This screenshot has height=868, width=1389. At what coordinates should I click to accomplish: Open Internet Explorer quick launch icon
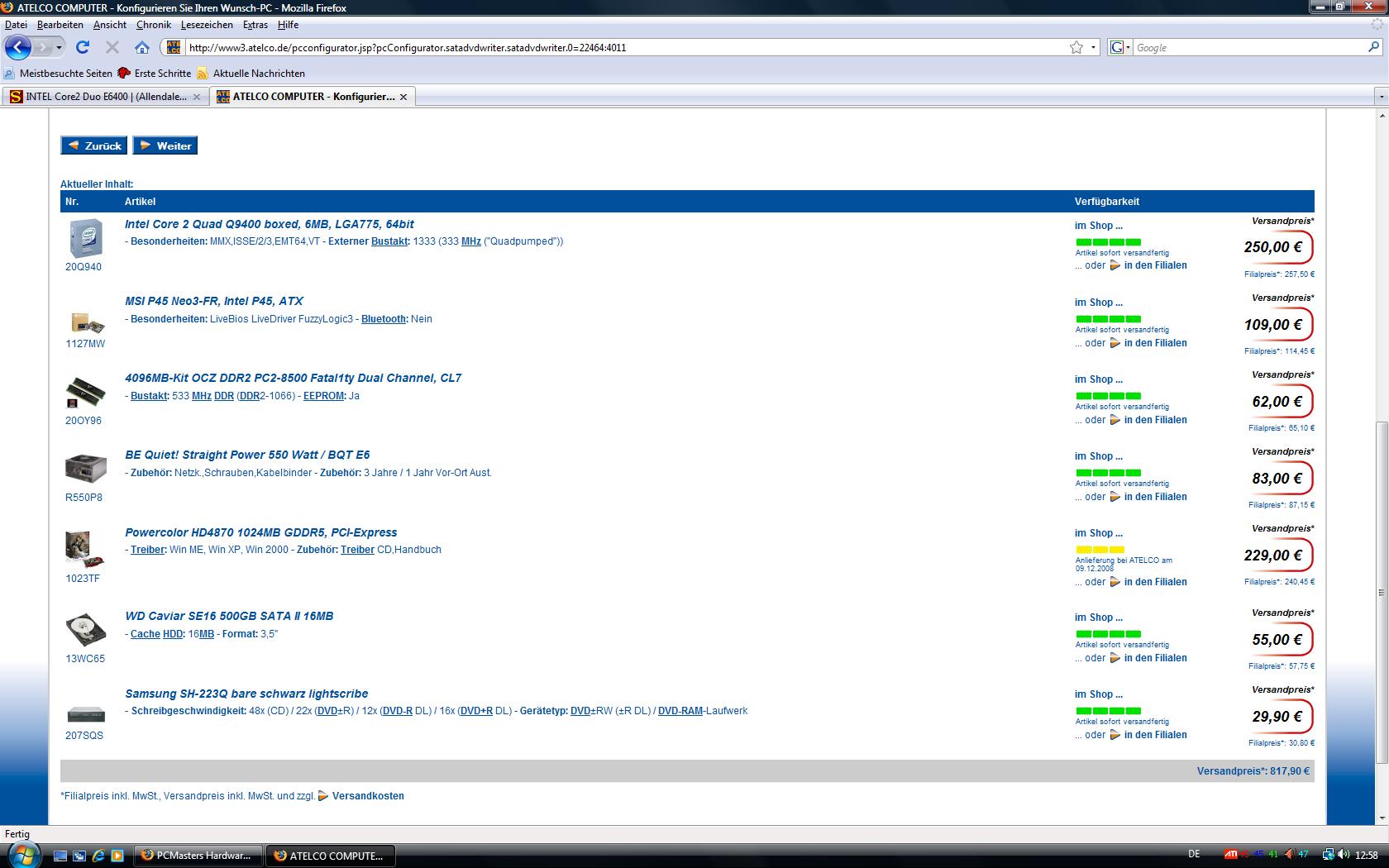click(98, 856)
